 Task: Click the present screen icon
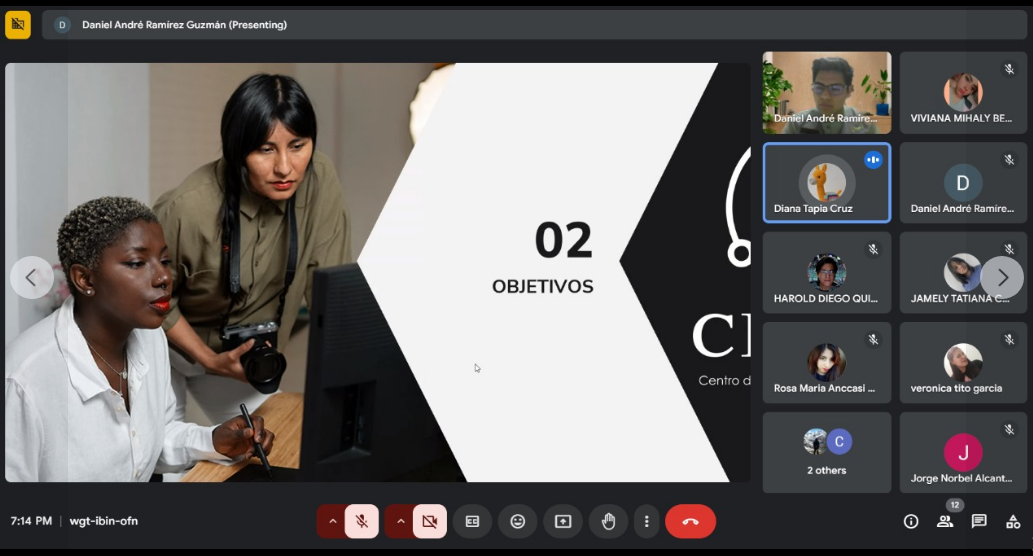563,521
